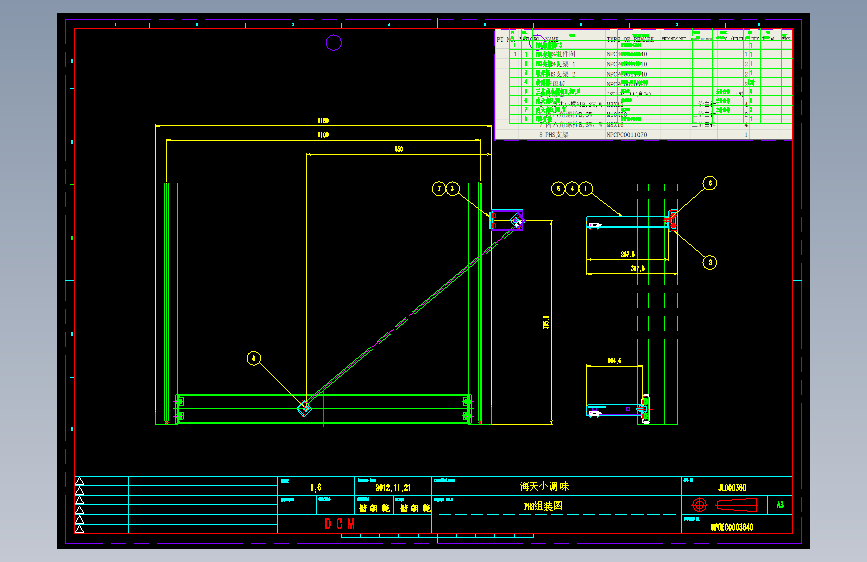
Task: Select the drawing name PHS组装图
Action: (x=543, y=506)
